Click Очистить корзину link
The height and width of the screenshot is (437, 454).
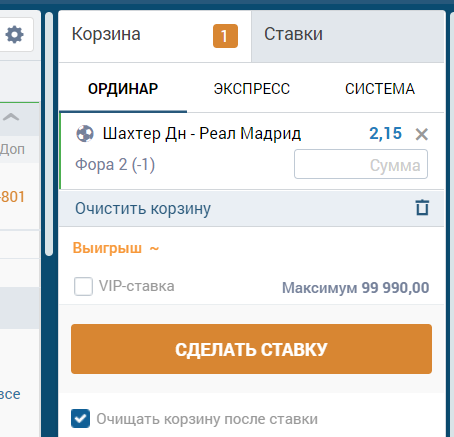point(143,209)
